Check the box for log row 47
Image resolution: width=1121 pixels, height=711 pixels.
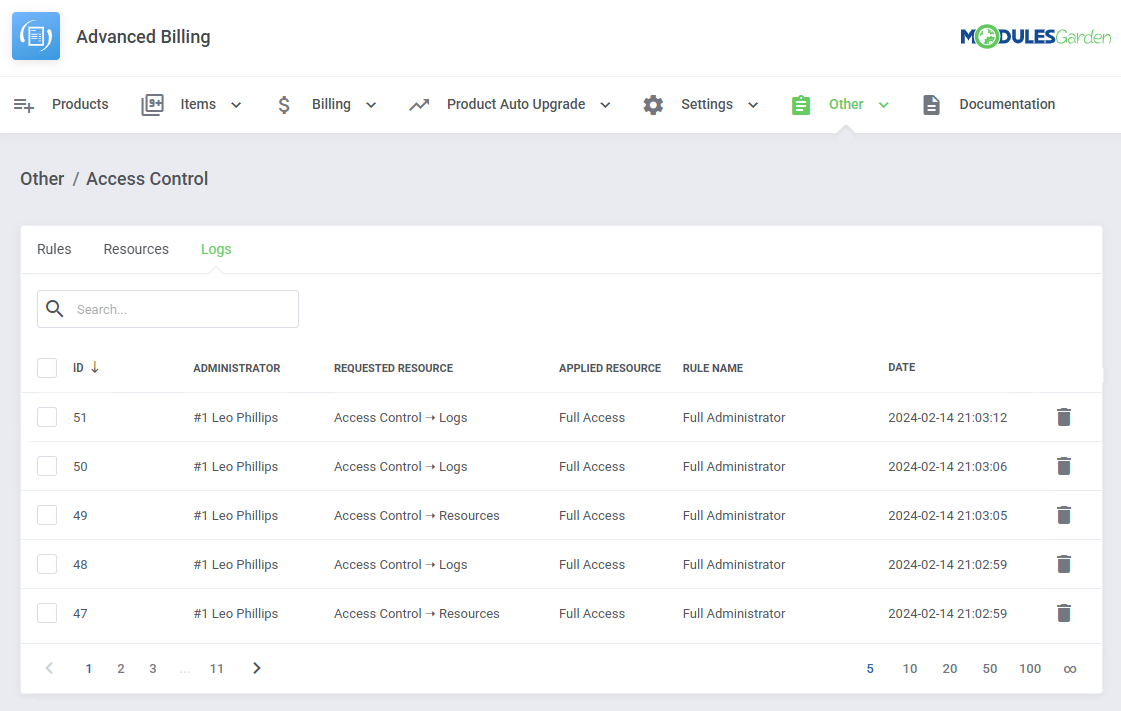click(47, 613)
